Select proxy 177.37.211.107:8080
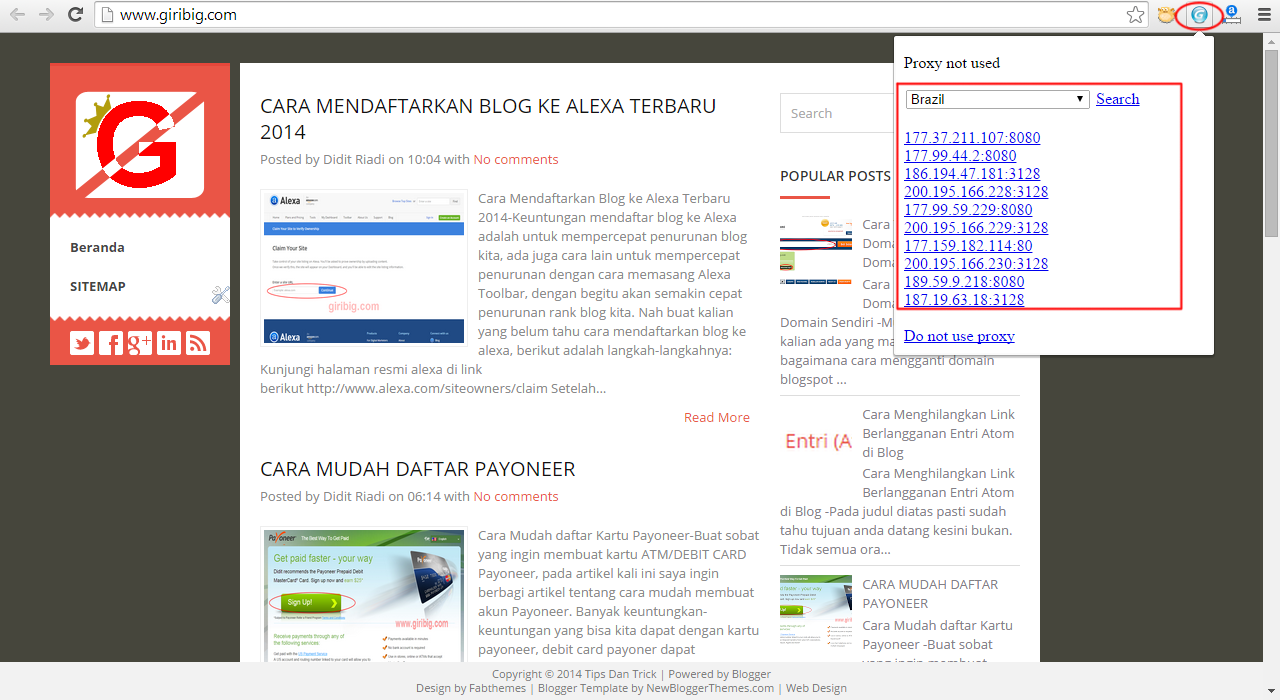Viewport: 1280px width, 700px height. 972,138
